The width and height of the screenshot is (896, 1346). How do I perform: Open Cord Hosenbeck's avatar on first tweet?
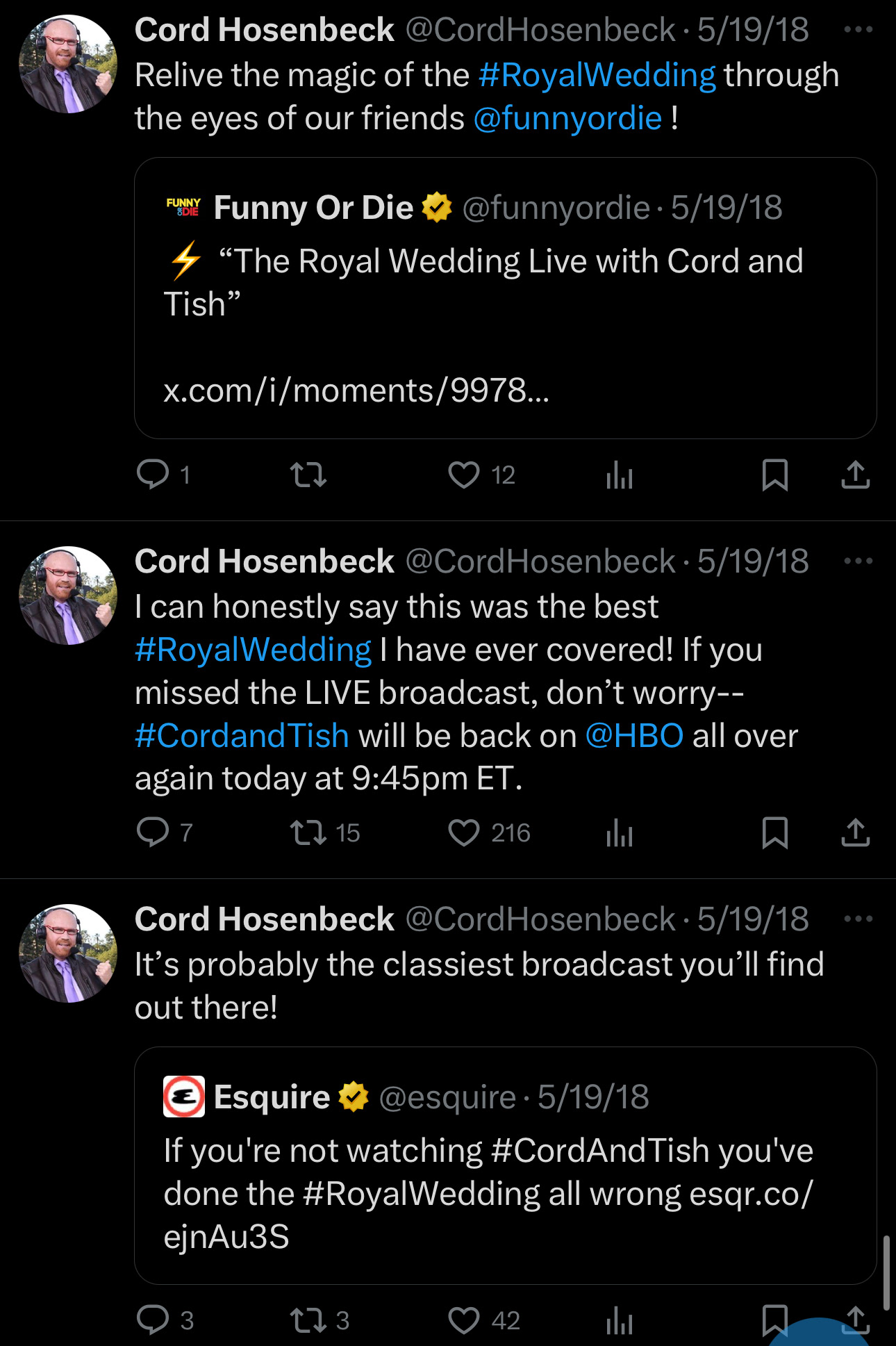tap(68, 64)
